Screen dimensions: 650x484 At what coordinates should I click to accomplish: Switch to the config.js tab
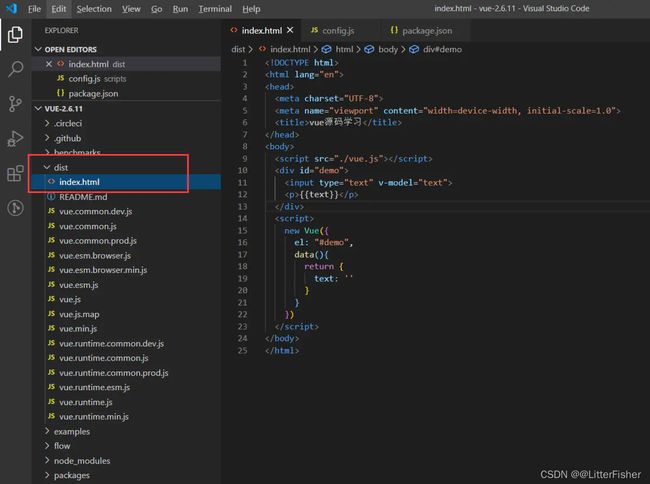point(338,31)
